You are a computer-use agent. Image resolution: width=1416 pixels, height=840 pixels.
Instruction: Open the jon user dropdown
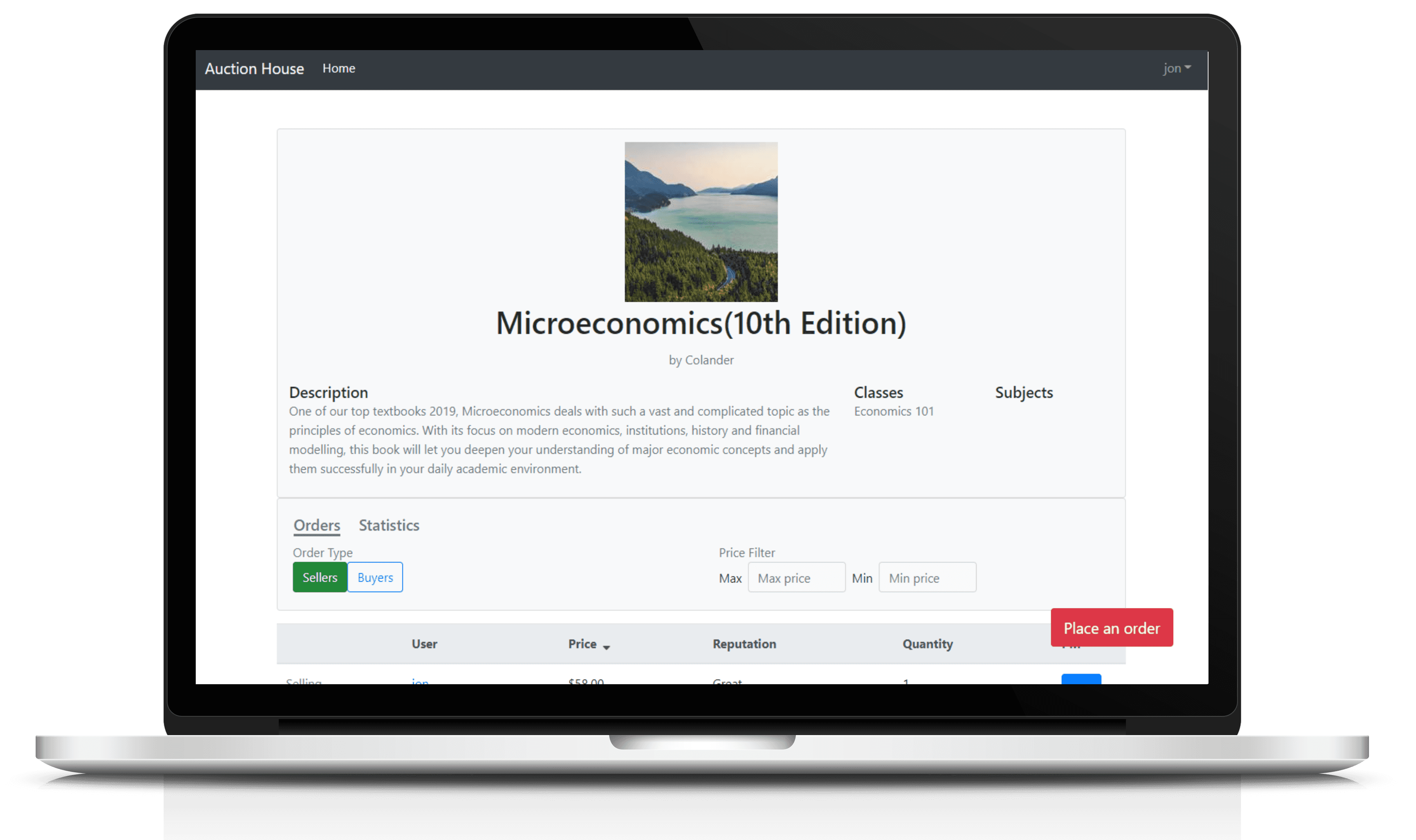click(1176, 68)
